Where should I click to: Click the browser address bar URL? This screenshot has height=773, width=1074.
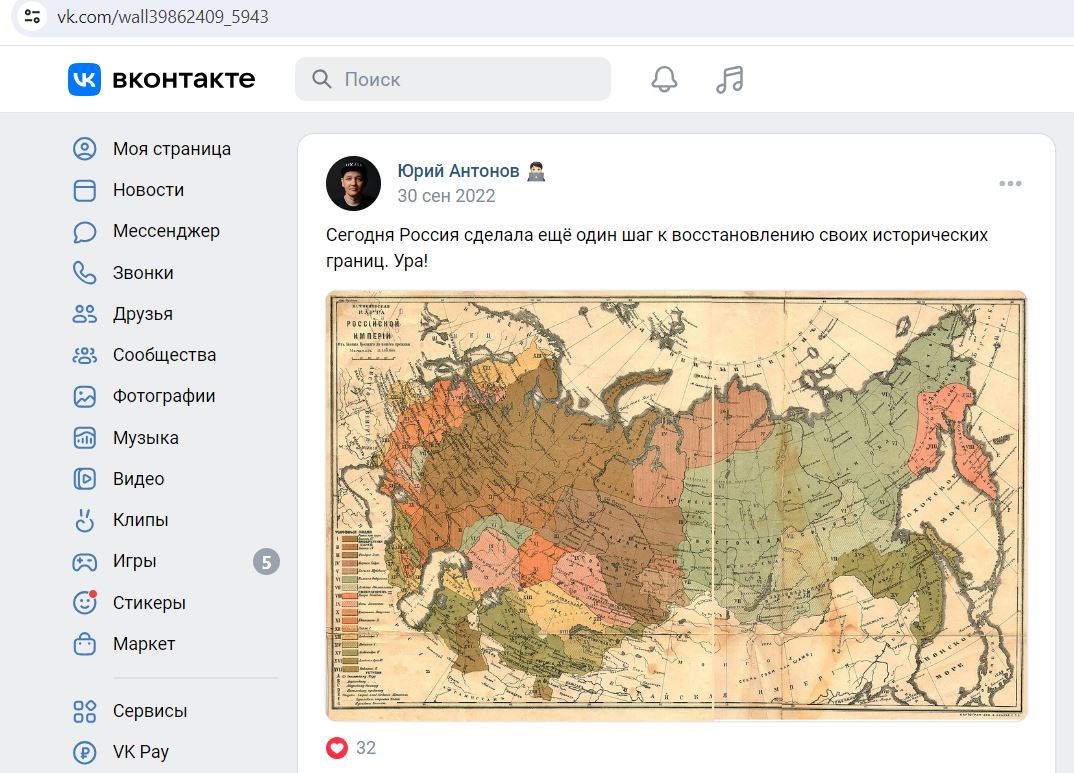coord(163,16)
